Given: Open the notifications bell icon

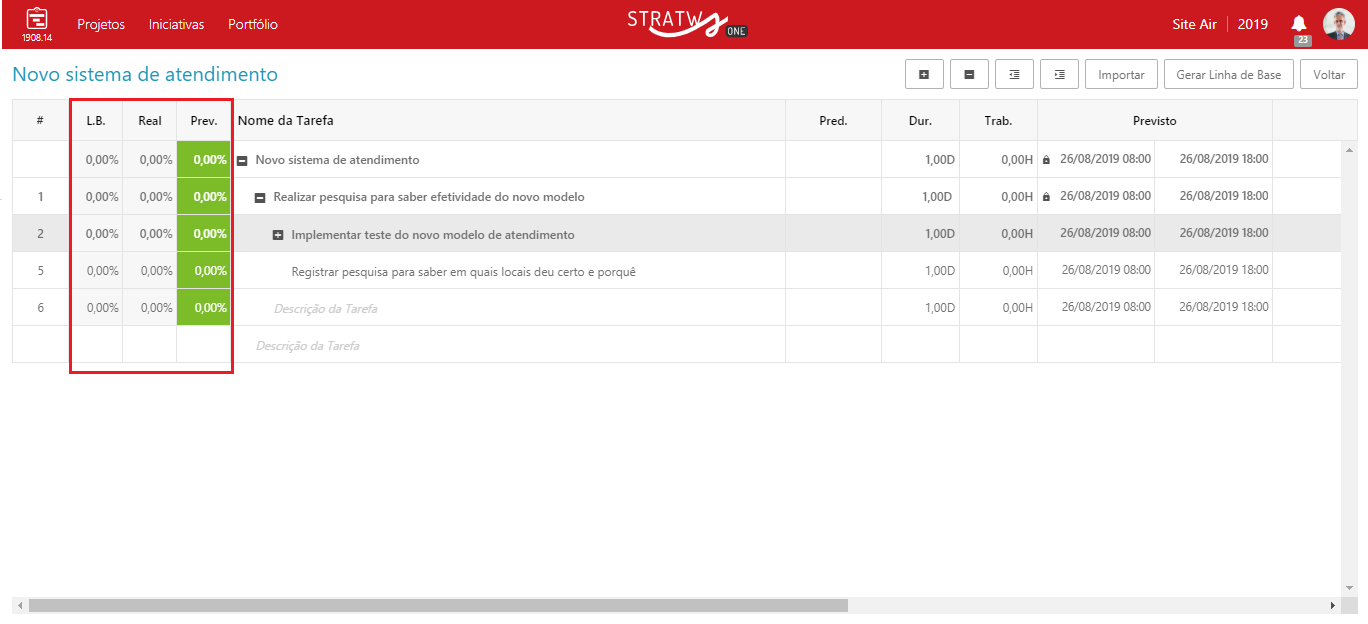Looking at the screenshot, I should 1299,24.
